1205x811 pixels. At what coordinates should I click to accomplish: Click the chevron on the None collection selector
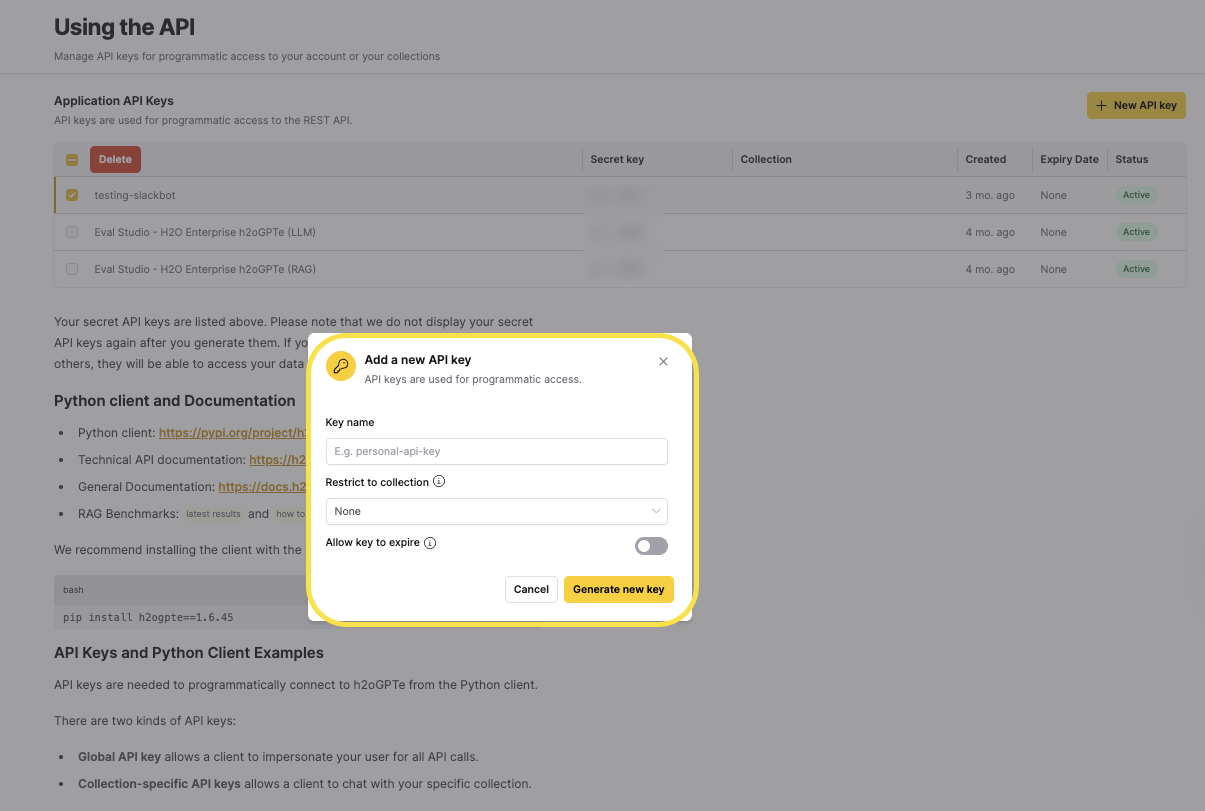tap(658, 511)
